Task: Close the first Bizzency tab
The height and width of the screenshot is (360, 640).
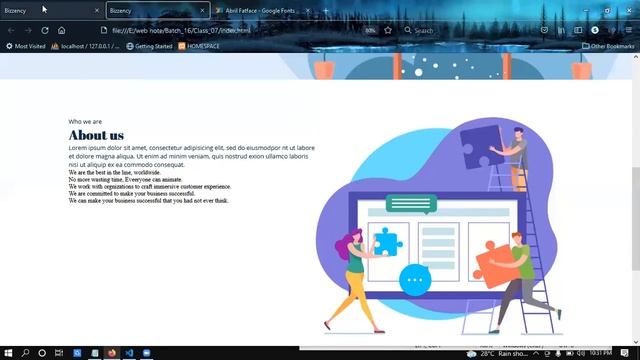Action: point(97,11)
